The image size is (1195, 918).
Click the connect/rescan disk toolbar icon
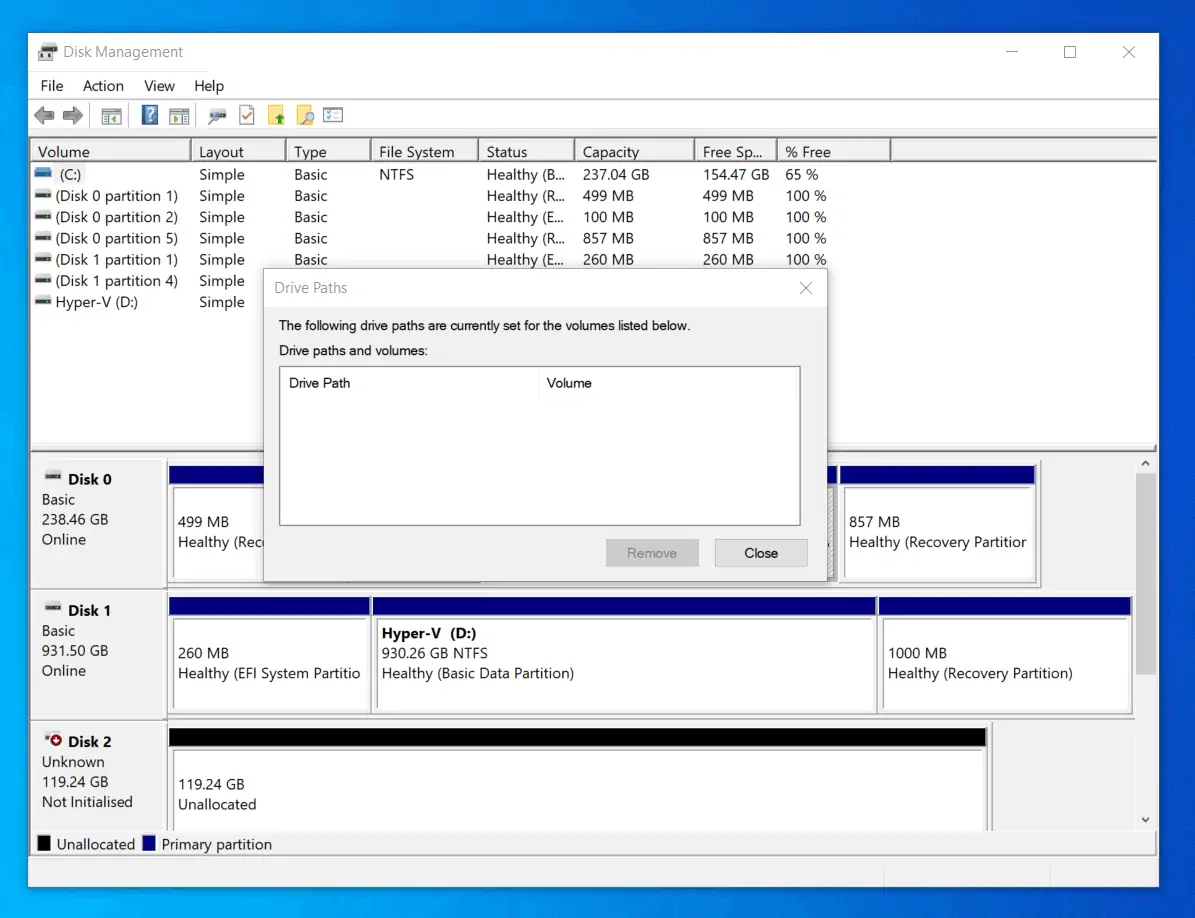[217, 116]
